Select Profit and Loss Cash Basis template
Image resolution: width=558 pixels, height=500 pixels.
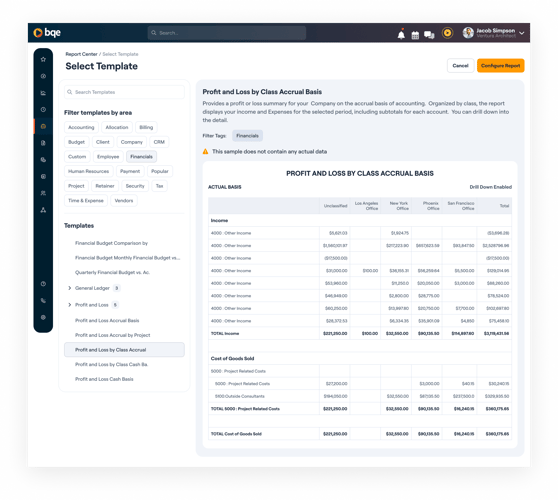pyautogui.click(x=104, y=379)
